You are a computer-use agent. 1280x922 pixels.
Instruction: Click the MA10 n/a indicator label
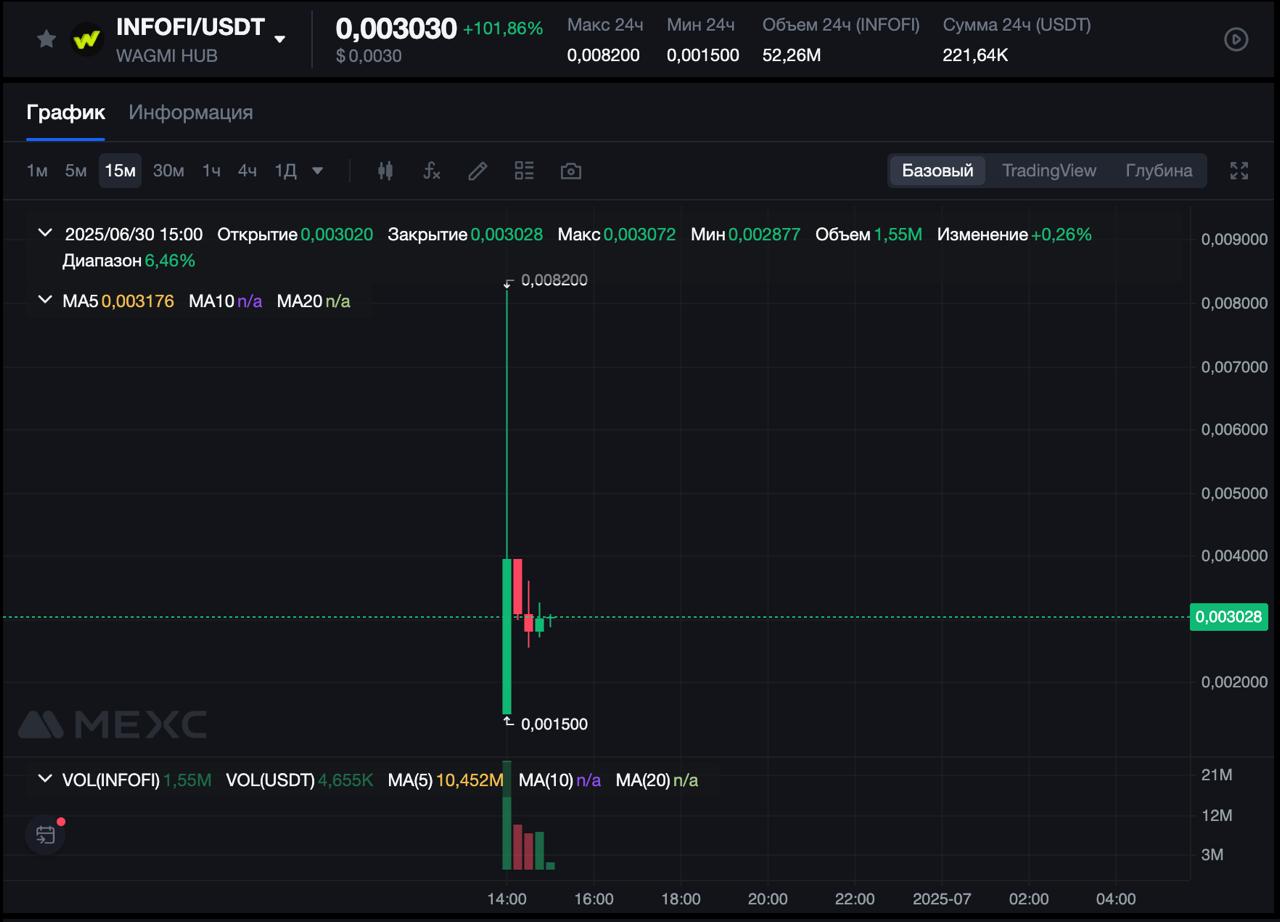(x=225, y=300)
